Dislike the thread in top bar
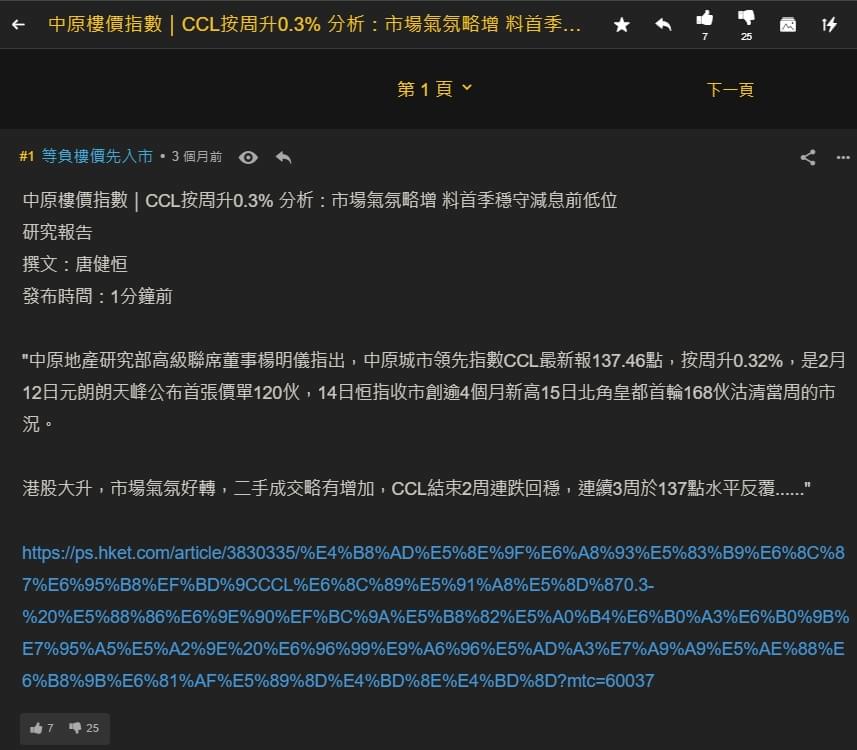The width and height of the screenshot is (857, 750). 746,25
